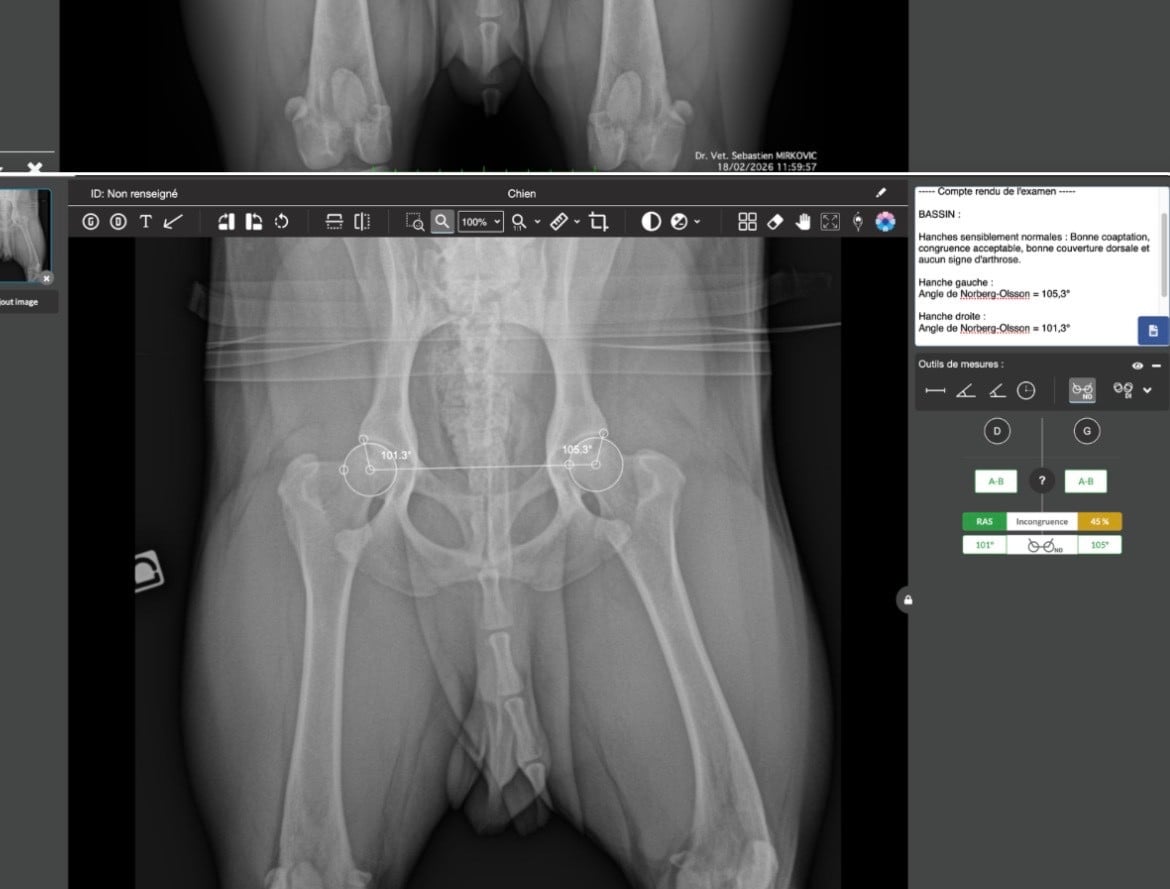The image size is (1170, 889).
Task: Expand more measurement tools chevron
Action: click(1148, 391)
